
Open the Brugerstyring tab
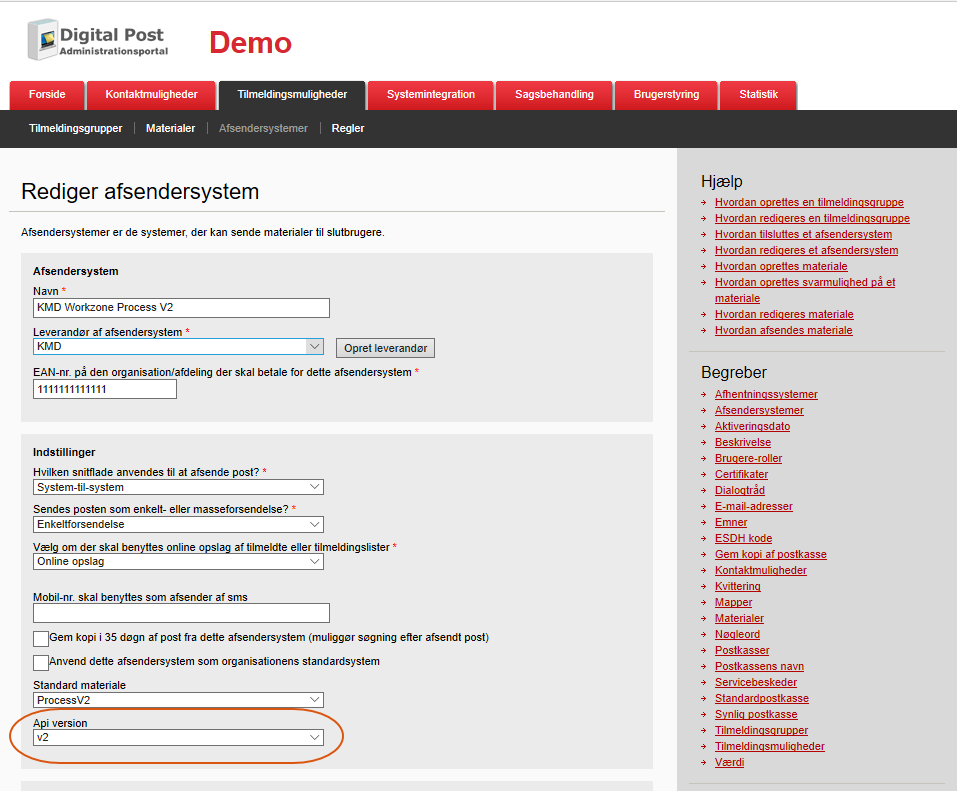pyautogui.click(x=666, y=95)
